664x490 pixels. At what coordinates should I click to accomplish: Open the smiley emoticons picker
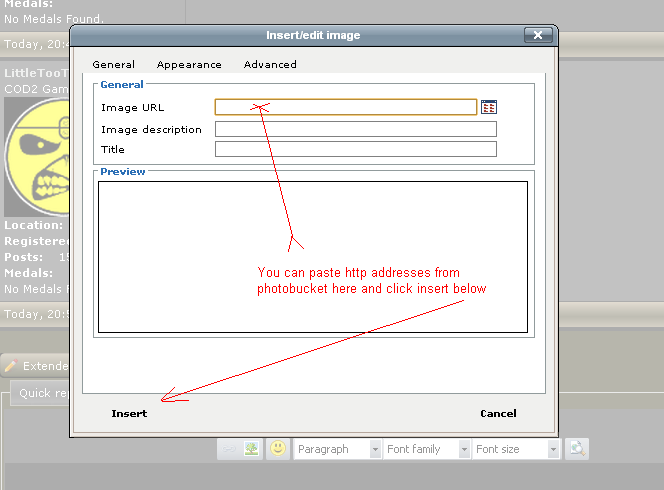click(x=278, y=448)
